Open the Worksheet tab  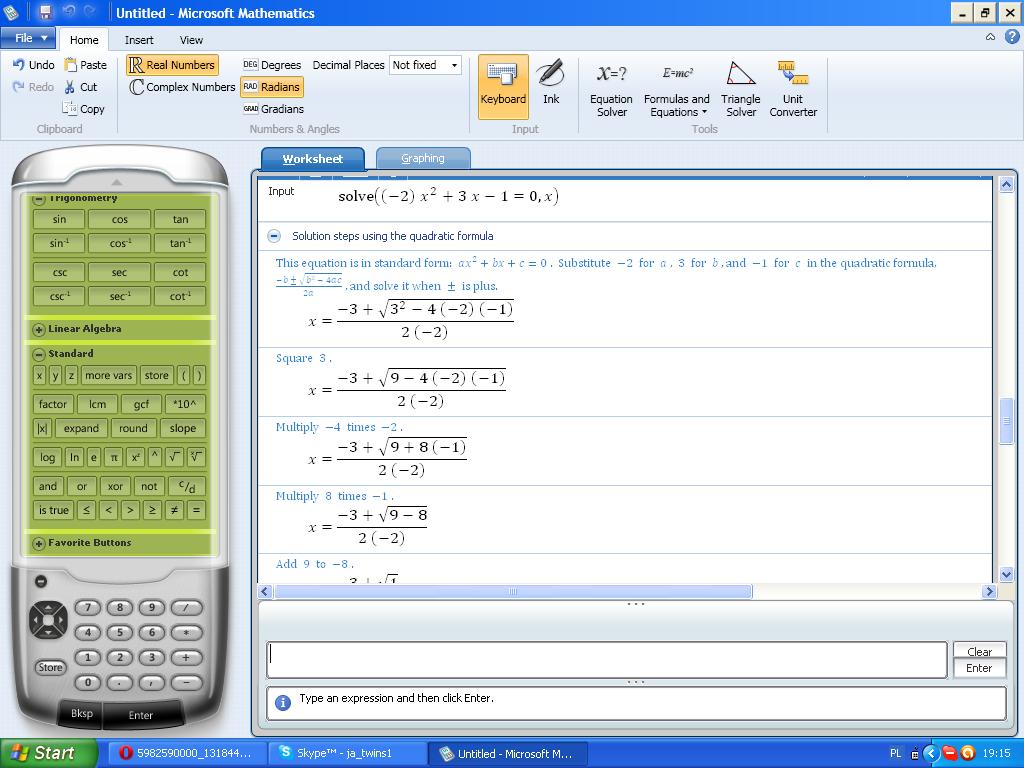click(x=313, y=159)
